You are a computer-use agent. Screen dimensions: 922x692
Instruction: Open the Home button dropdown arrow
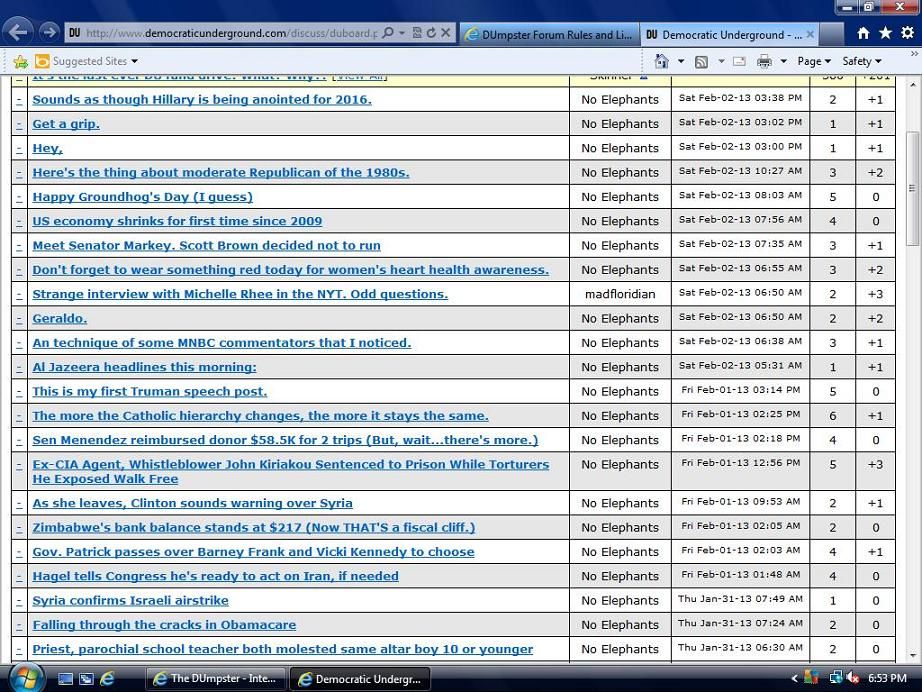pyautogui.click(x=681, y=61)
